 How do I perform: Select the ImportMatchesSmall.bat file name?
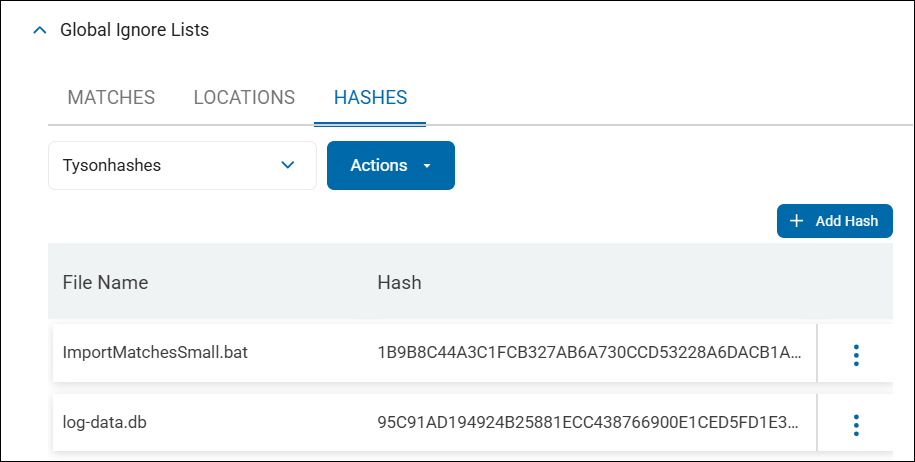(x=155, y=353)
